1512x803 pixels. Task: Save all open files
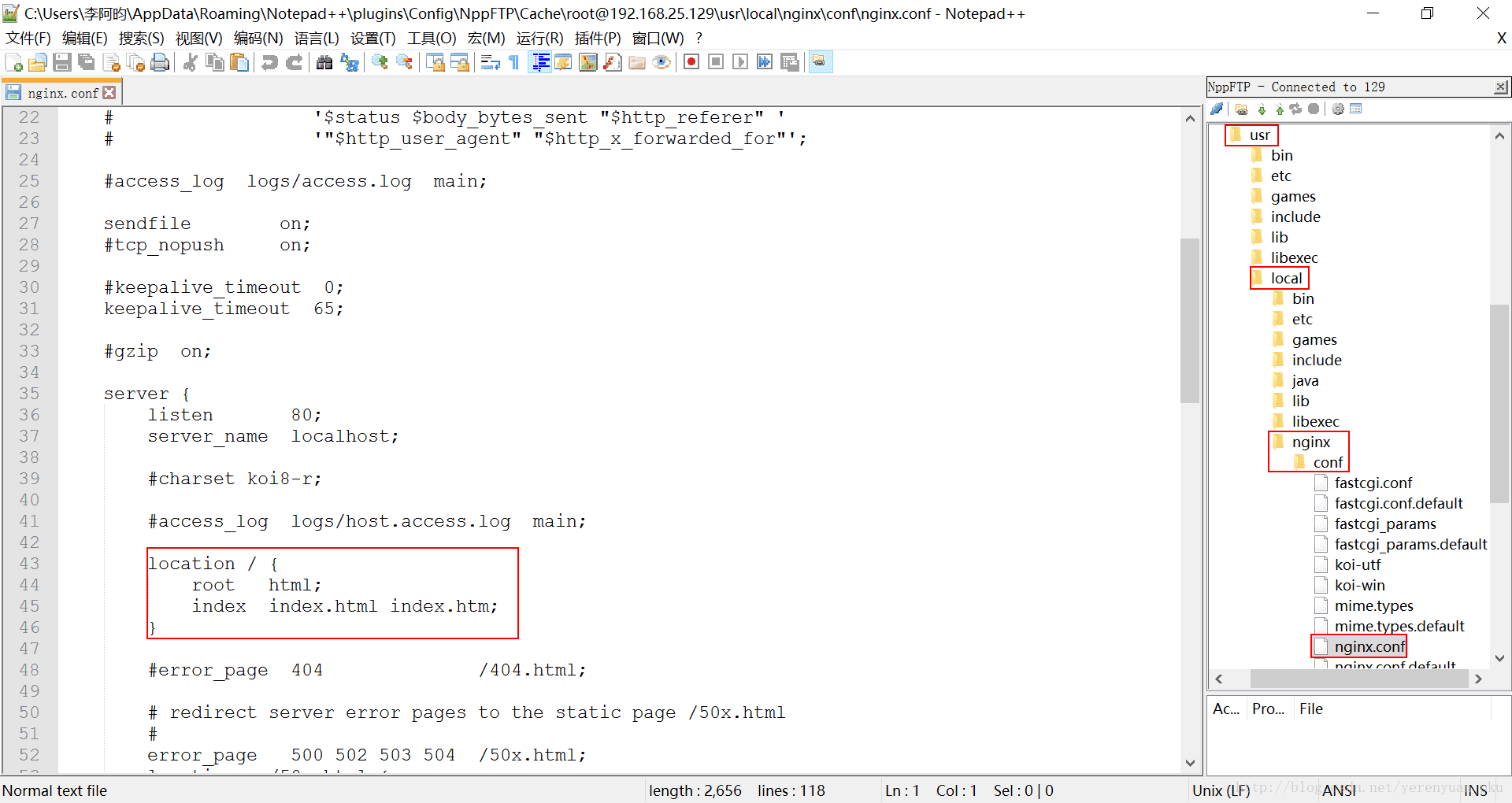click(87, 62)
